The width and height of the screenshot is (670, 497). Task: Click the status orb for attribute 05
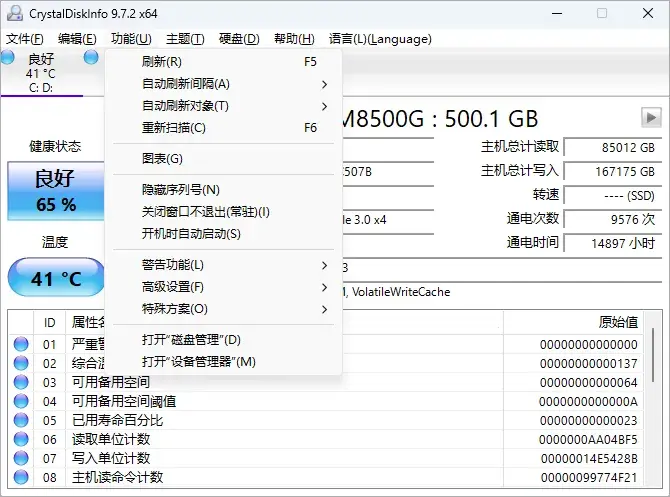tap(21, 420)
